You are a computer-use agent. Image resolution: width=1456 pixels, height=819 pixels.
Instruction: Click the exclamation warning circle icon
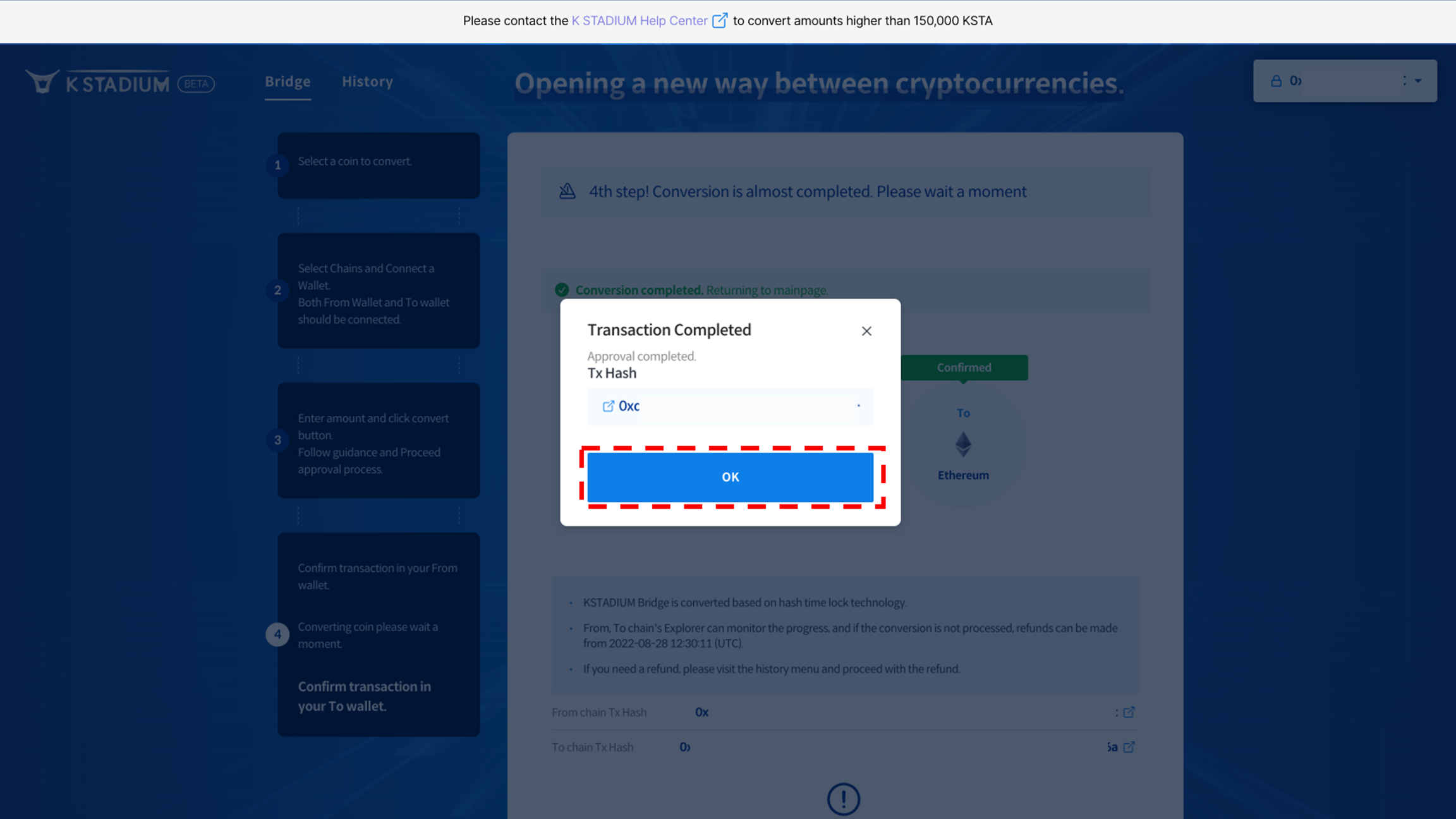click(844, 799)
